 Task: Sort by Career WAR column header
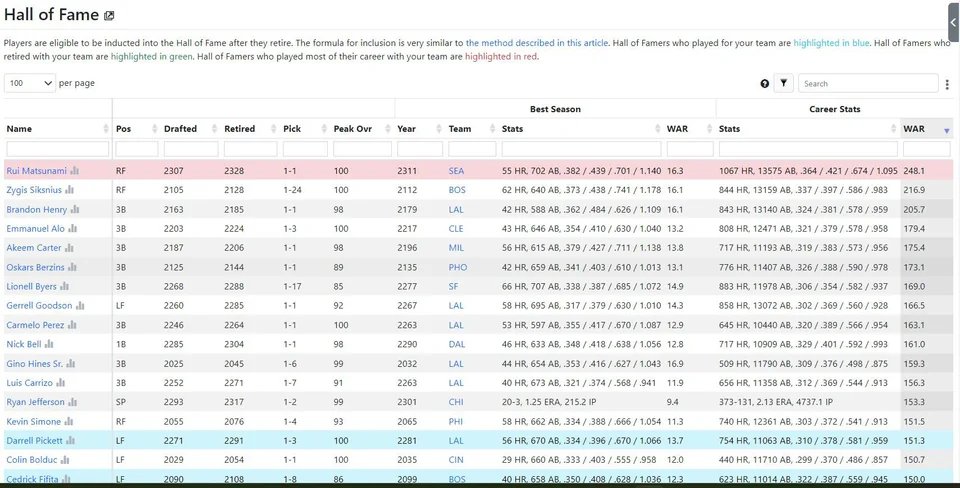pyautogui.click(x=927, y=129)
